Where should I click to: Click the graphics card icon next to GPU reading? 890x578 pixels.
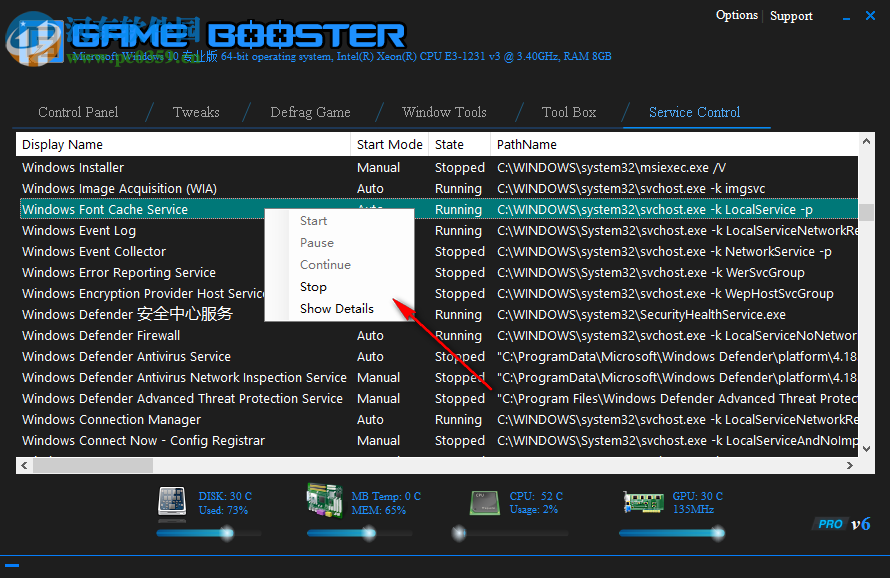click(643, 503)
